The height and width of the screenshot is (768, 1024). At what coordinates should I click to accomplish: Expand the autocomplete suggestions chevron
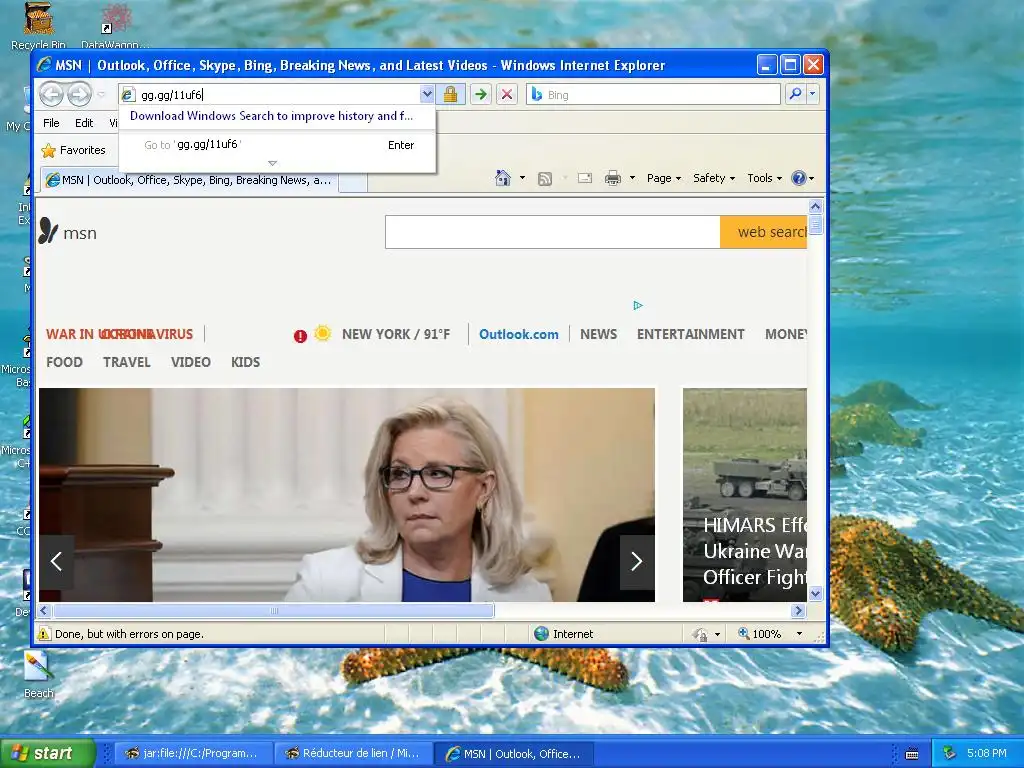click(x=273, y=163)
